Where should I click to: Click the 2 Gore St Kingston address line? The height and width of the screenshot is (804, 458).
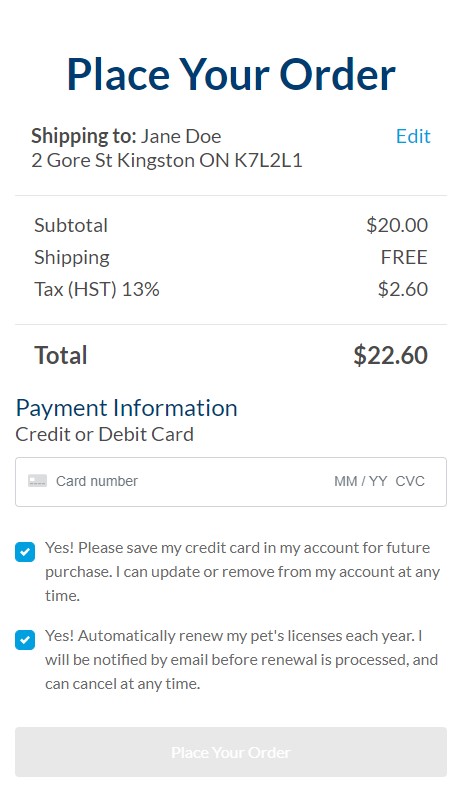click(167, 160)
